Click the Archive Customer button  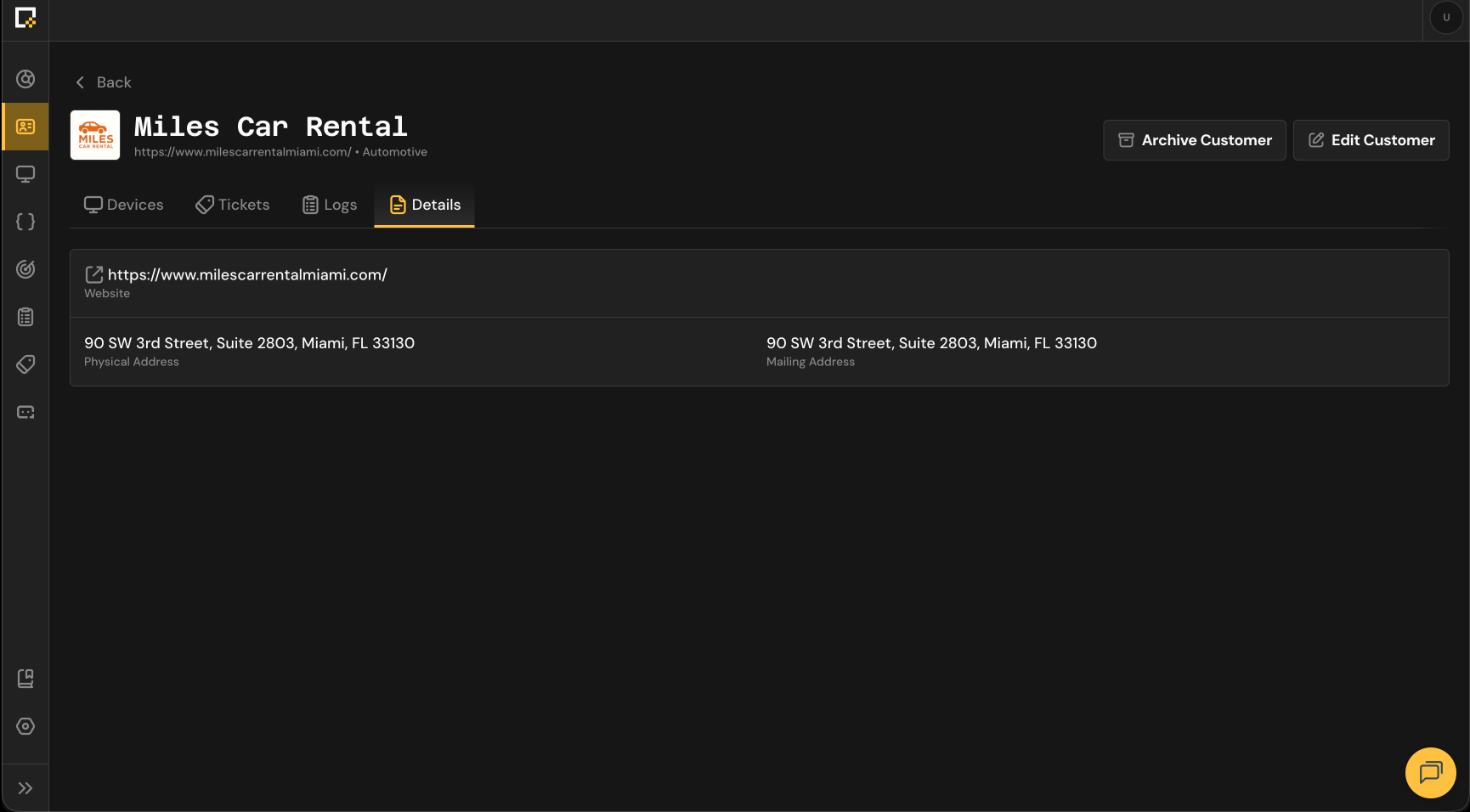point(1195,140)
